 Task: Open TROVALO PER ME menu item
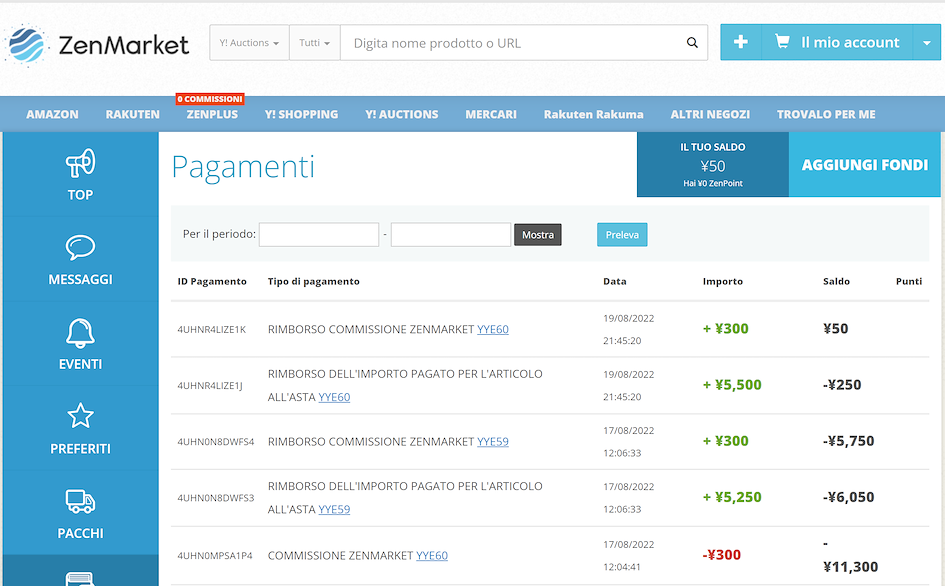[826, 115]
